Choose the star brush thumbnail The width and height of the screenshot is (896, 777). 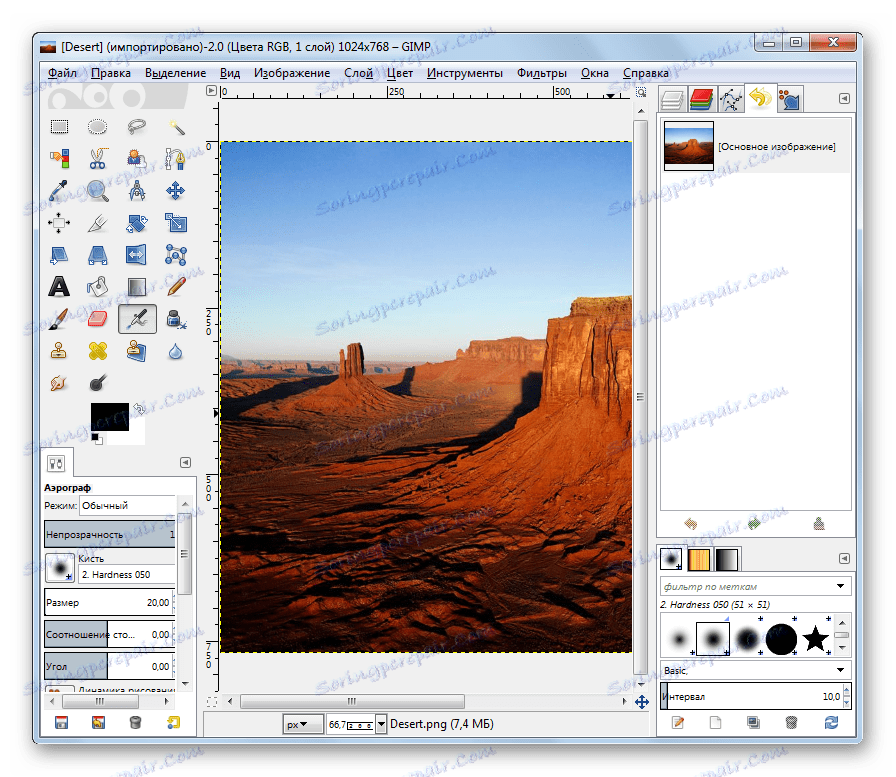click(816, 638)
